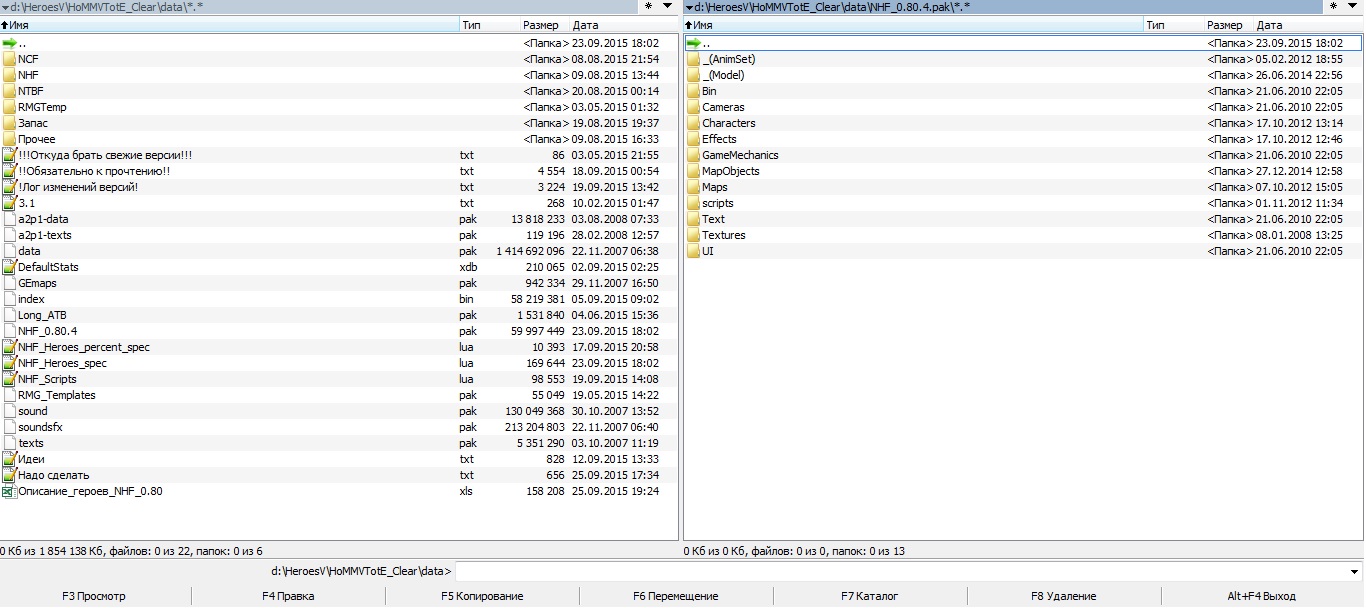Click the NTBF folder icon
This screenshot has height=608, width=1366.
pos(9,91)
